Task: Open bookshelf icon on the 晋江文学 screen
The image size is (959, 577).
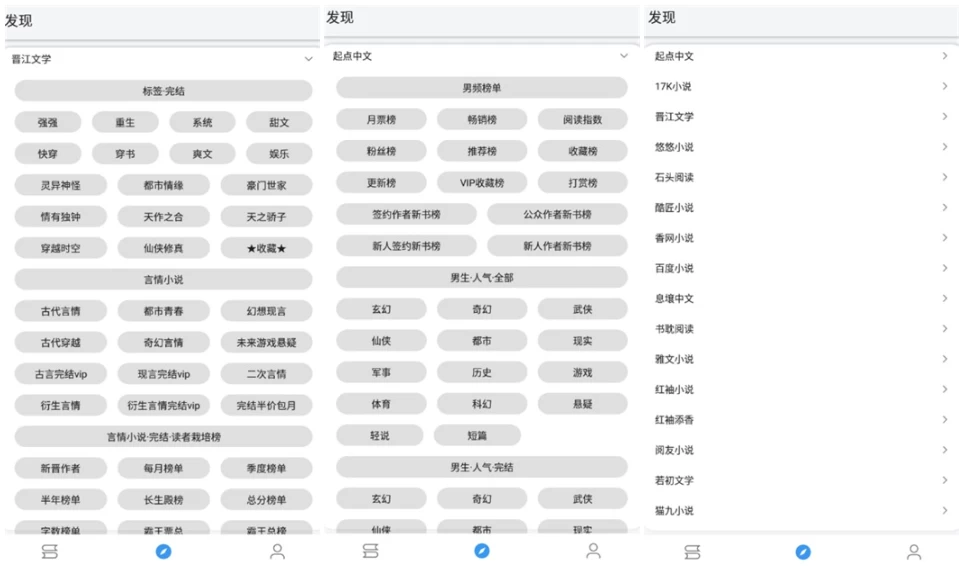Action: tap(50, 552)
